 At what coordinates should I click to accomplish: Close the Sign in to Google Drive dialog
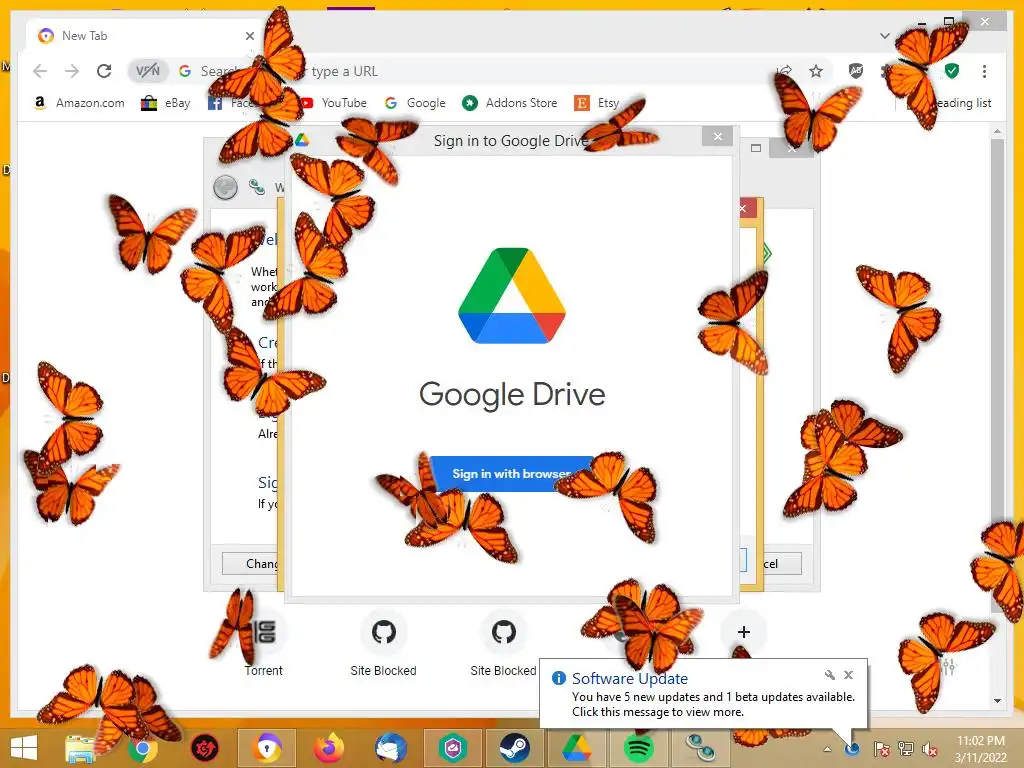coord(718,136)
